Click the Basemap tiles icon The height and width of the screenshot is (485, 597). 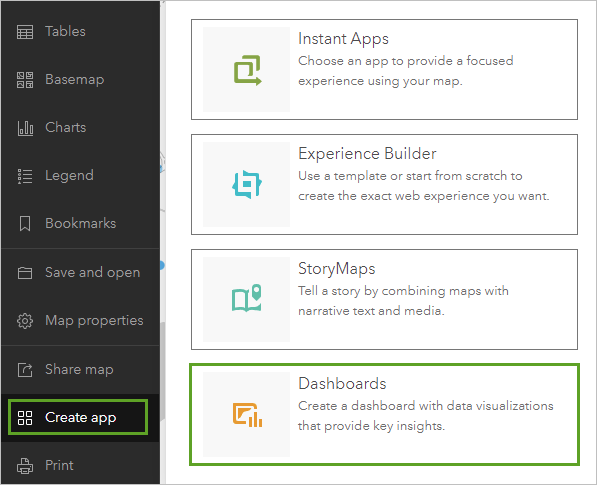pos(25,80)
